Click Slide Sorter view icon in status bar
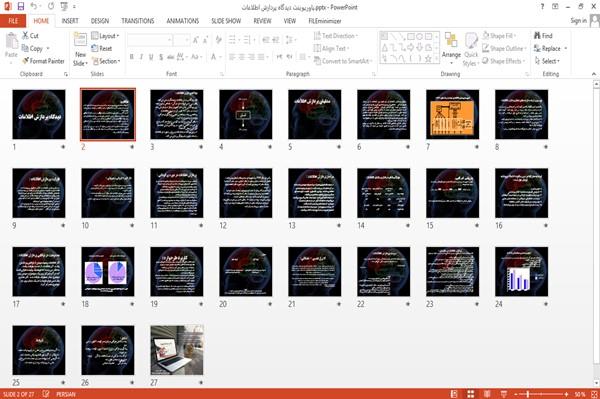The height and width of the screenshot is (399, 600). click(470, 394)
